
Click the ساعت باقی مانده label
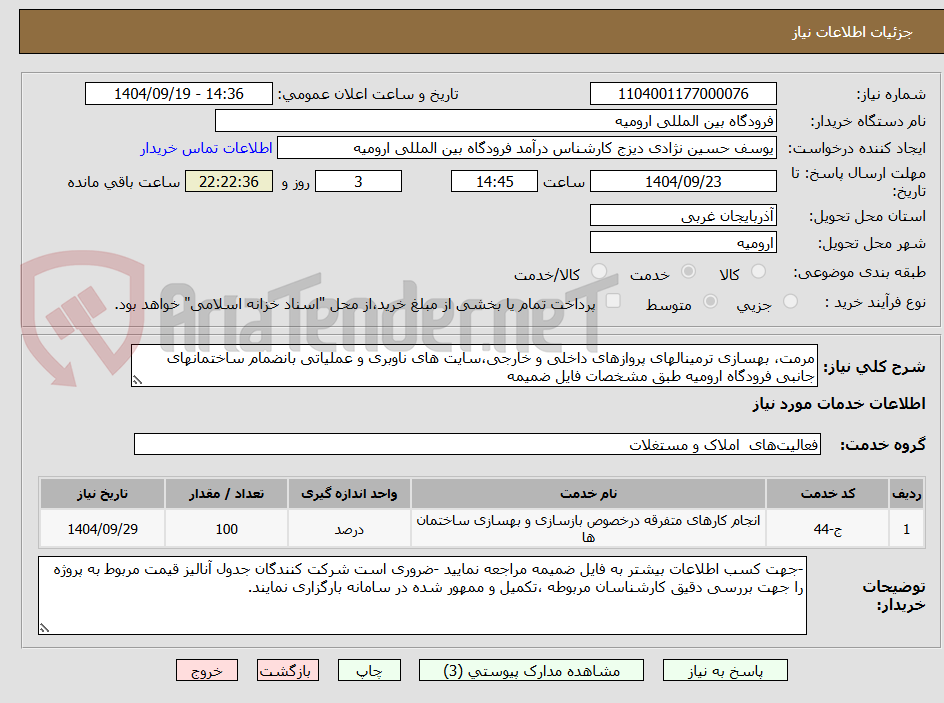(124, 182)
